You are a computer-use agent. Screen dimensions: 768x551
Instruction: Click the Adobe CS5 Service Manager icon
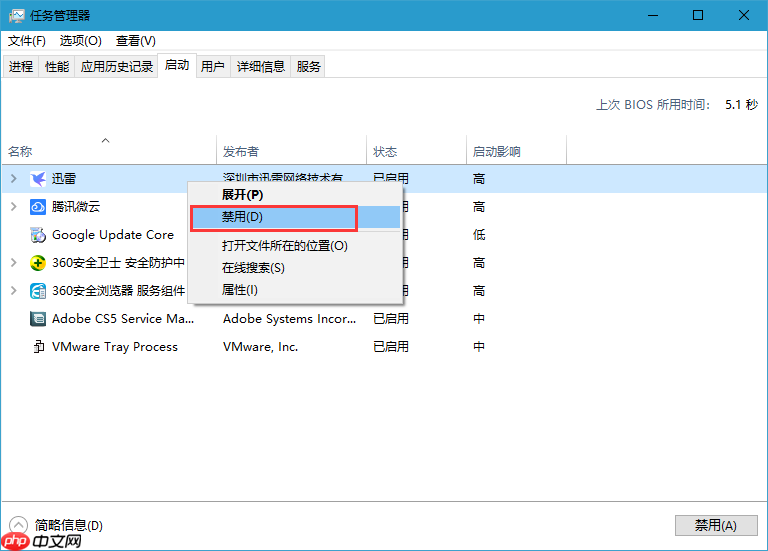(38, 319)
